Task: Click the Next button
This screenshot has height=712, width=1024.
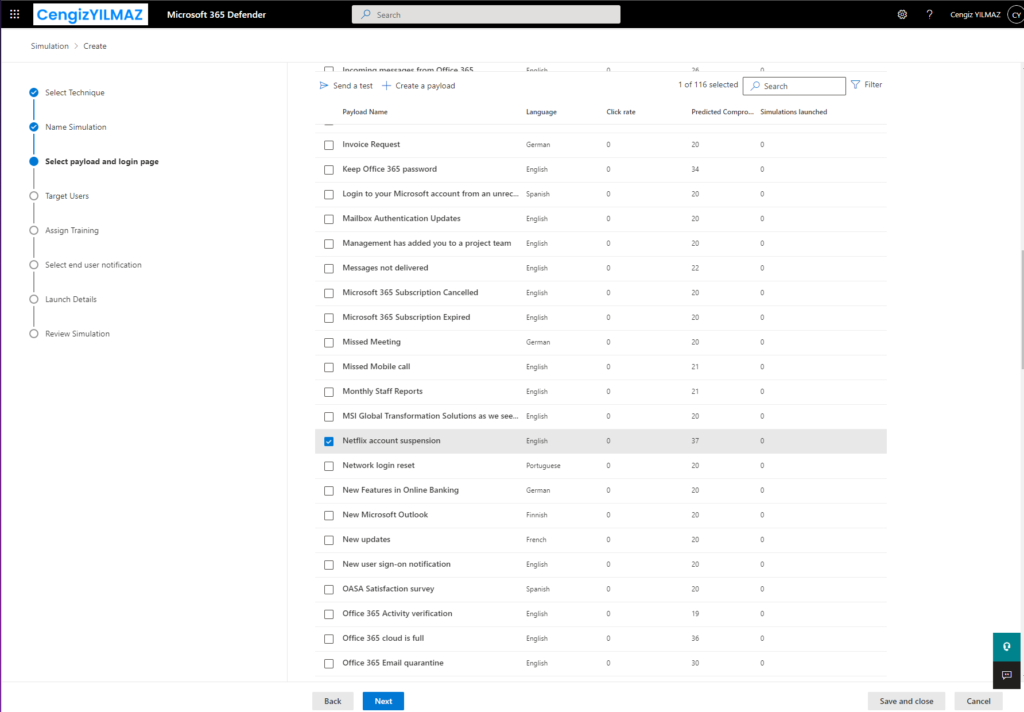Action: [383, 701]
